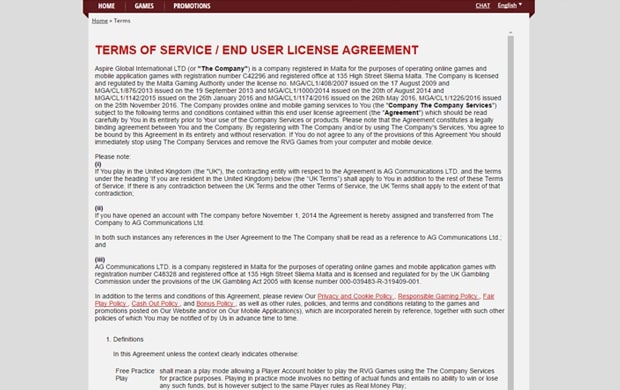Click the 'Please note:' text

point(113,157)
